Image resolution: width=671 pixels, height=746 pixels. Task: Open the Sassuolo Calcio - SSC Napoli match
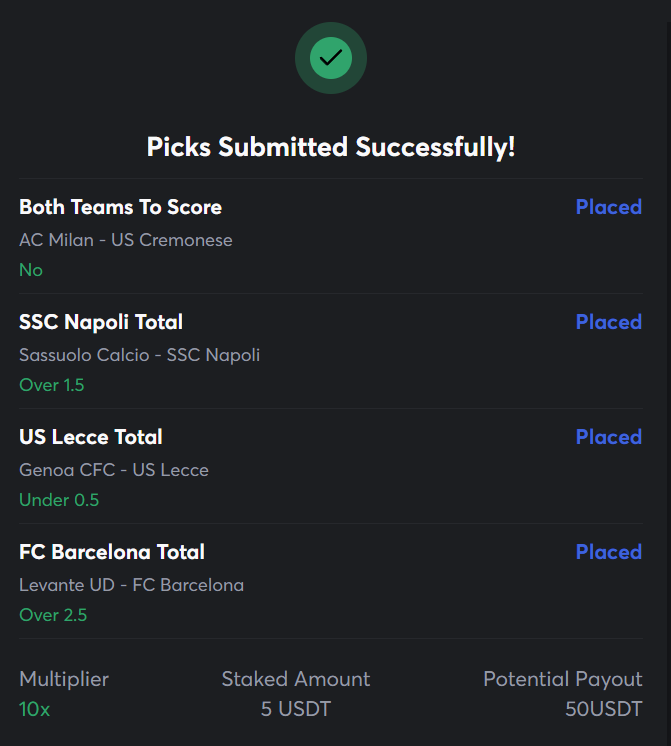coord(139,355)
